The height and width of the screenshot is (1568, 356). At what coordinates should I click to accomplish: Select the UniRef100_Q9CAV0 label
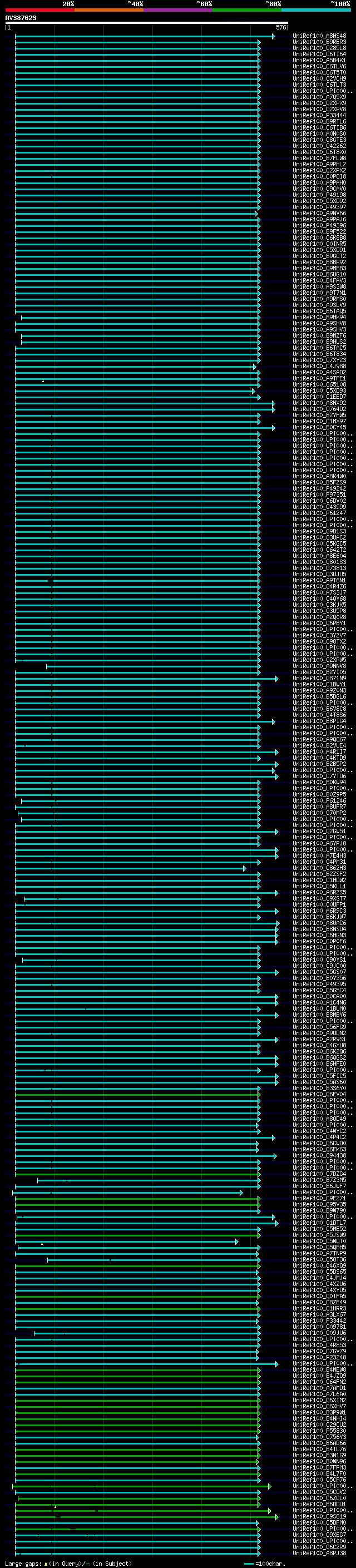319,189
